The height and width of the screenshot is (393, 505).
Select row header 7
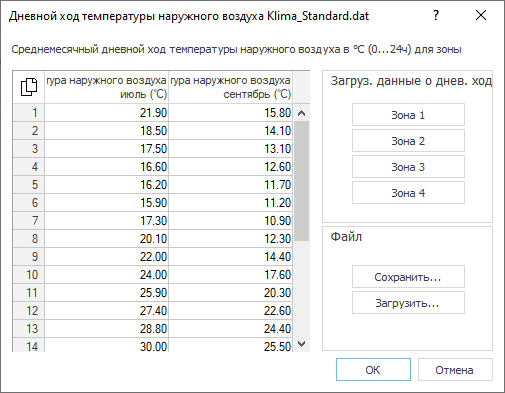click(28, 221)
